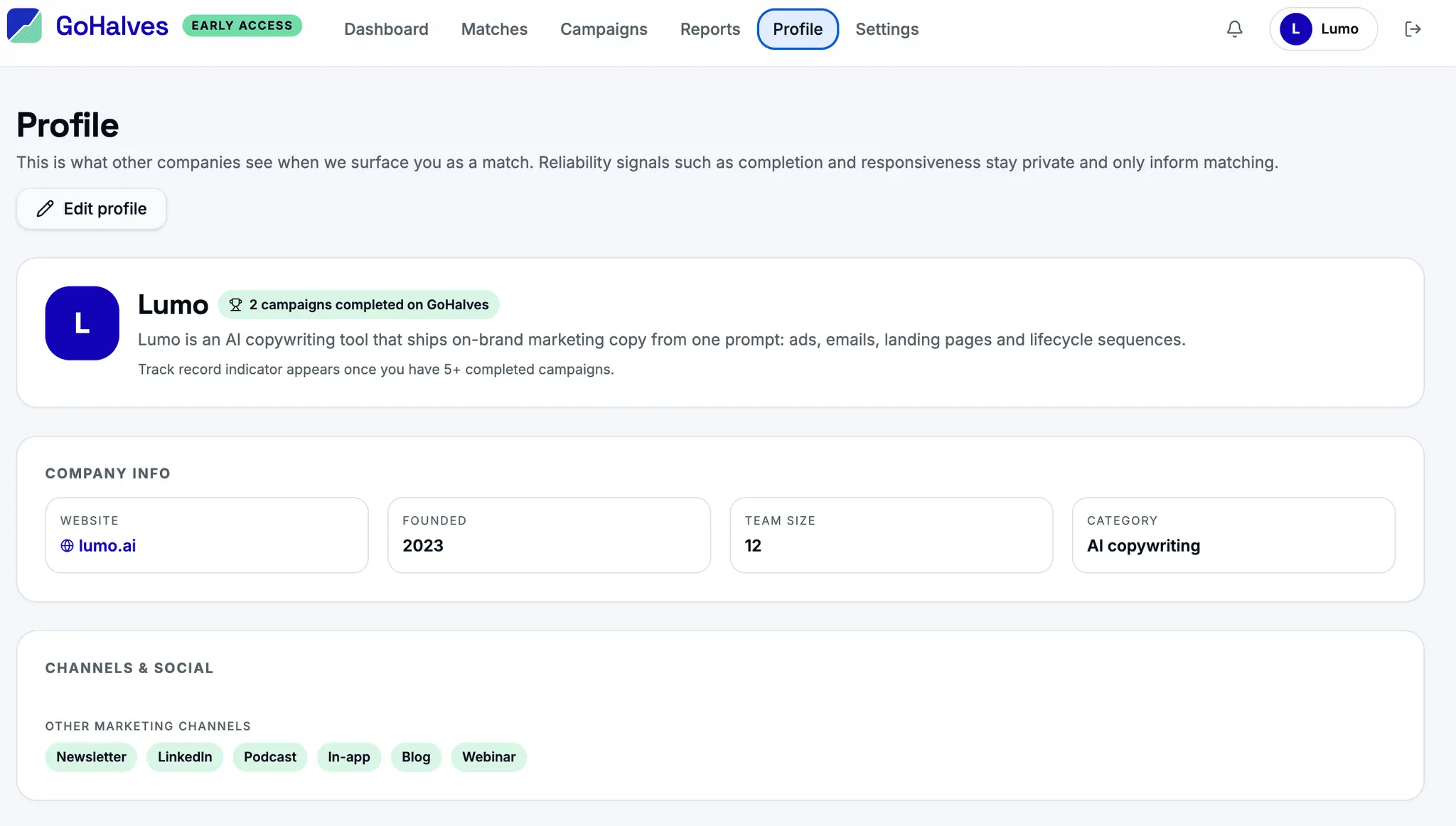Click the Founded field label
The height and width of the screenshot is (826, 1456).
coord(434,520)
